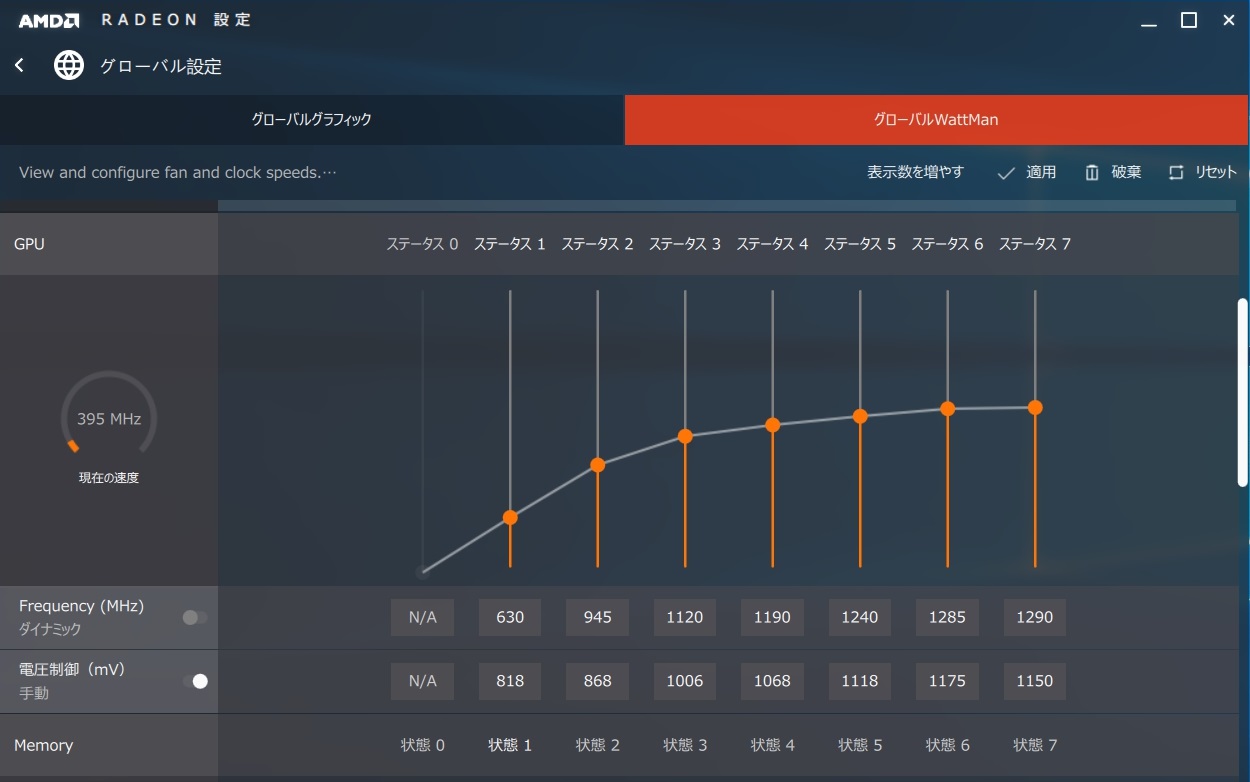Toggle the Frequency (MHz) dynamic switch
This screenshot has width=1250, height=782.
coord(195,617)
